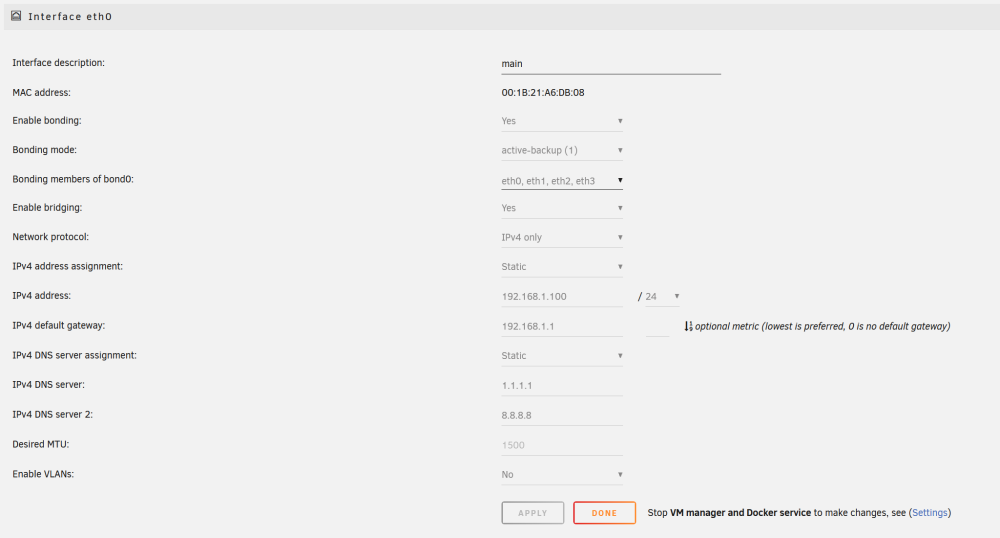Click the IPv4 address field 192.168.1.100
The image size is (1000, 538).
(562, 297)
